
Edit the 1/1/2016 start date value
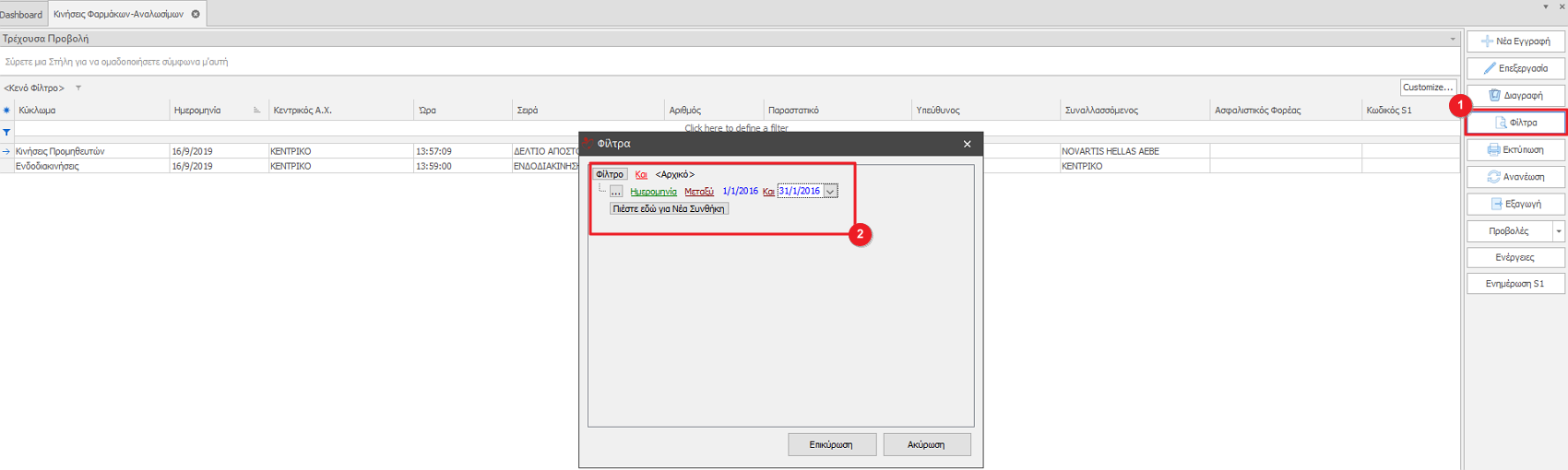tap(740, 192)
